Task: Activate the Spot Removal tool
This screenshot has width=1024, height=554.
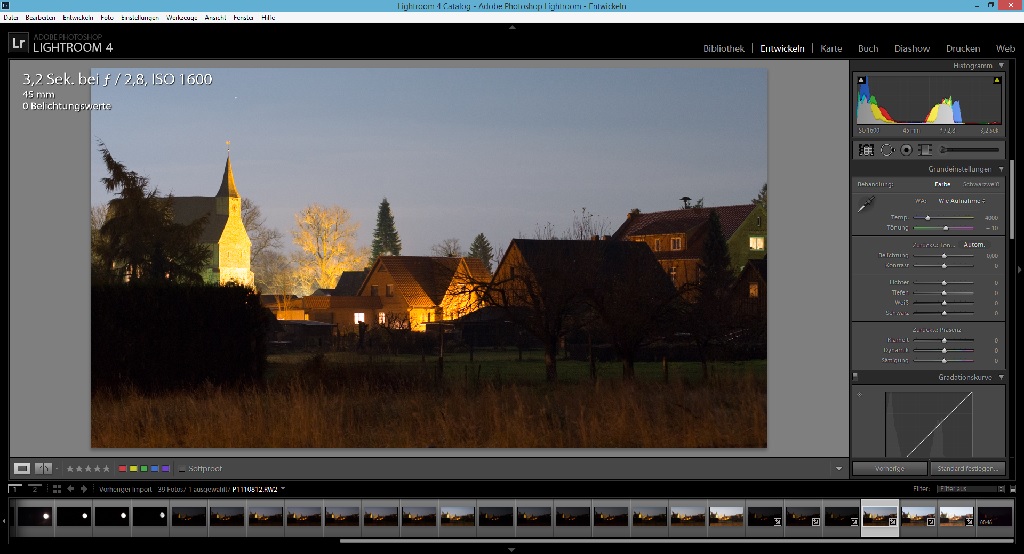Action: click(x=887, y=150)
